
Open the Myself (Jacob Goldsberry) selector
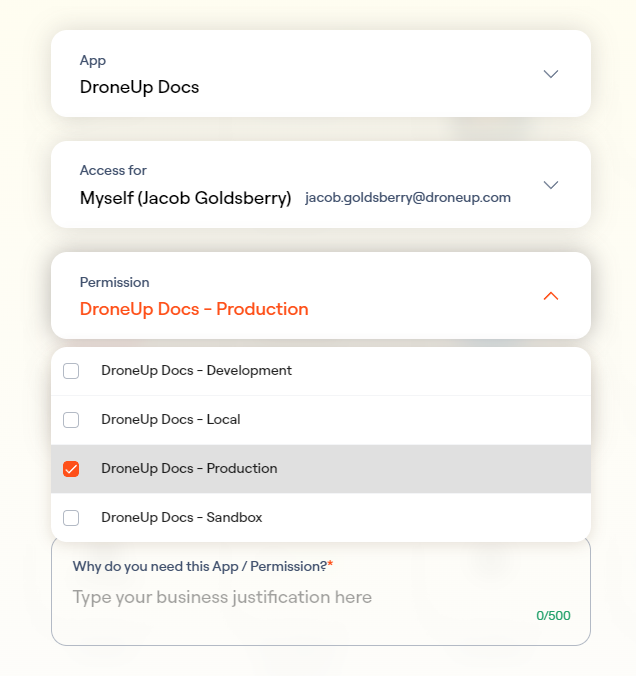click(321, 185)
